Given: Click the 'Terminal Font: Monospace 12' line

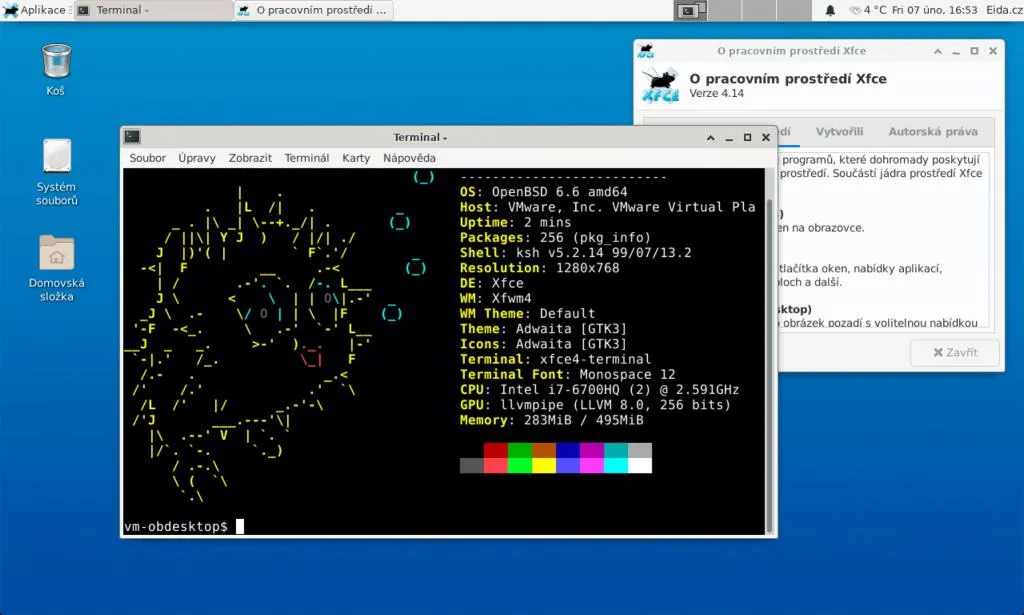Looking at the screenshot, I should point(568,374).
